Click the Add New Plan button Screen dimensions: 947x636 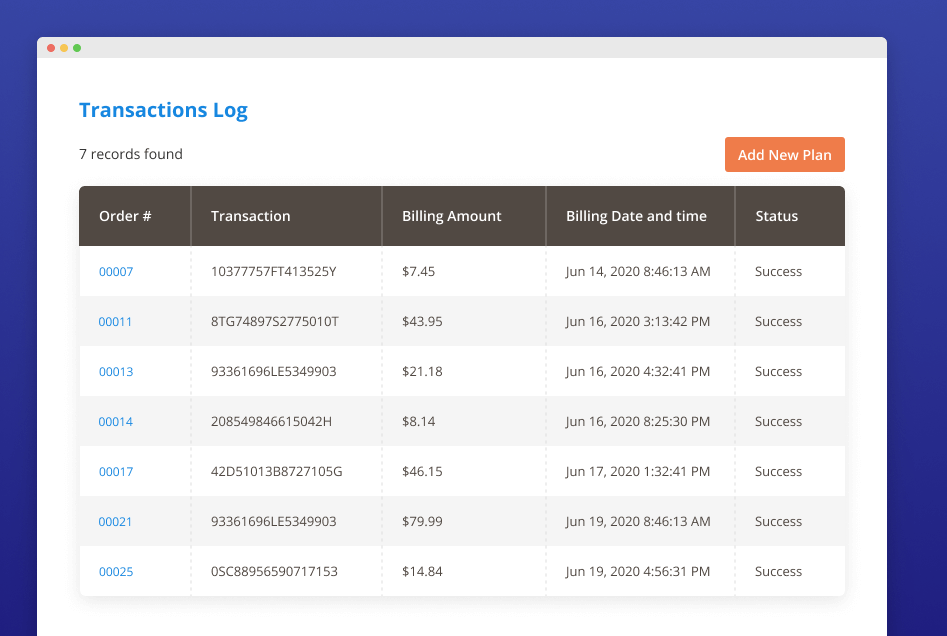[x=784, y=155]
